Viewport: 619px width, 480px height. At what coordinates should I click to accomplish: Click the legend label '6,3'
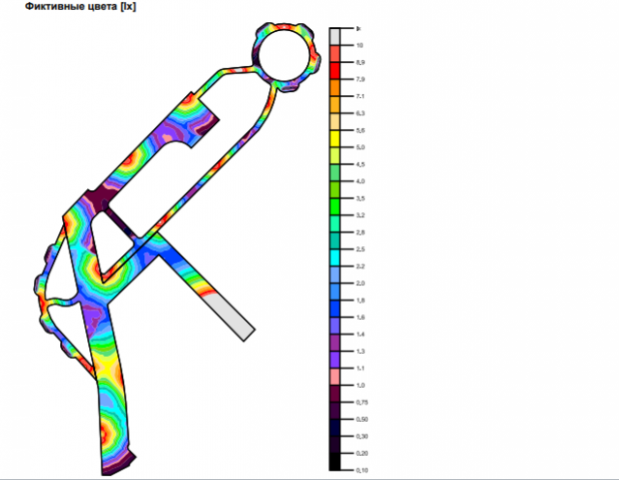click(360, 113)
